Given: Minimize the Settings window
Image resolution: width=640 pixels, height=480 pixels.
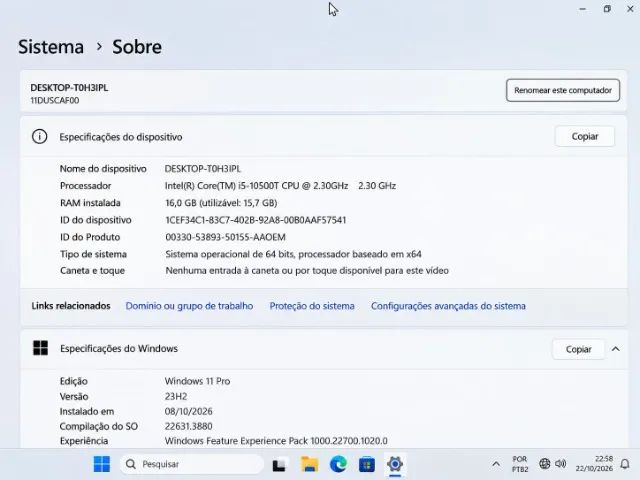Looking at the screenshot, I should (582, 9).
